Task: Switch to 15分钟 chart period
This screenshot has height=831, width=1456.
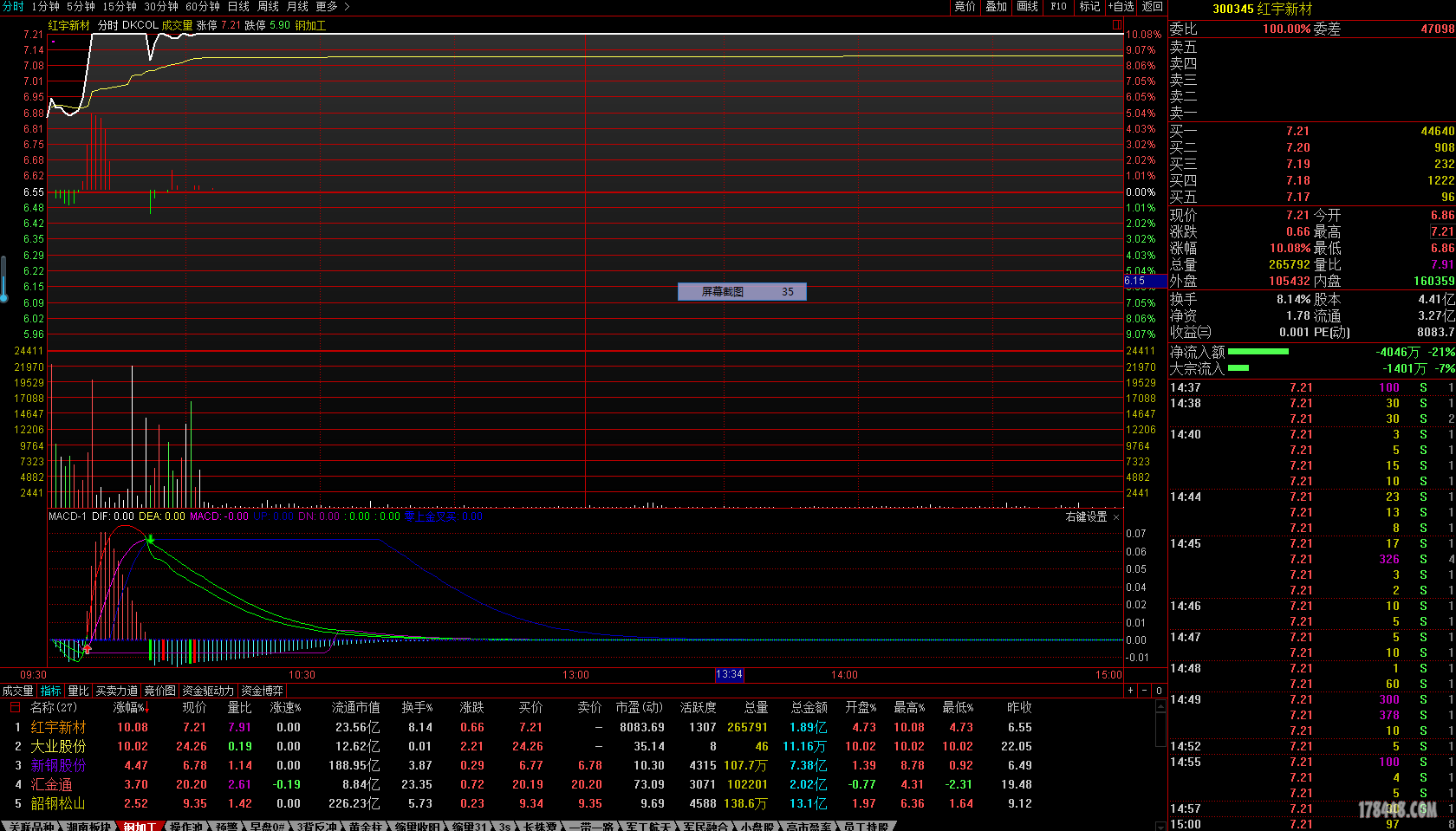Action: click(x=120, y=6)
